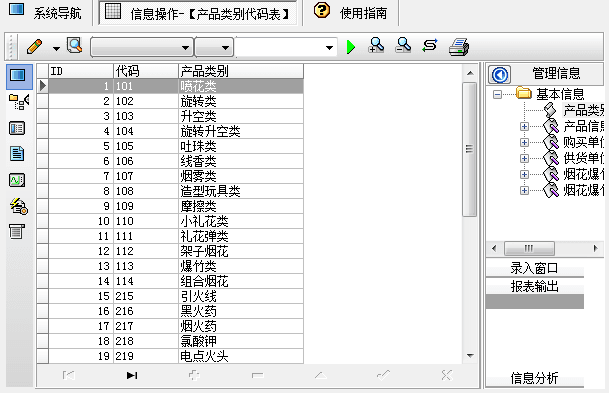Click the lightning settings sidebar icon
609x393 pixels.
click(18, 206)
